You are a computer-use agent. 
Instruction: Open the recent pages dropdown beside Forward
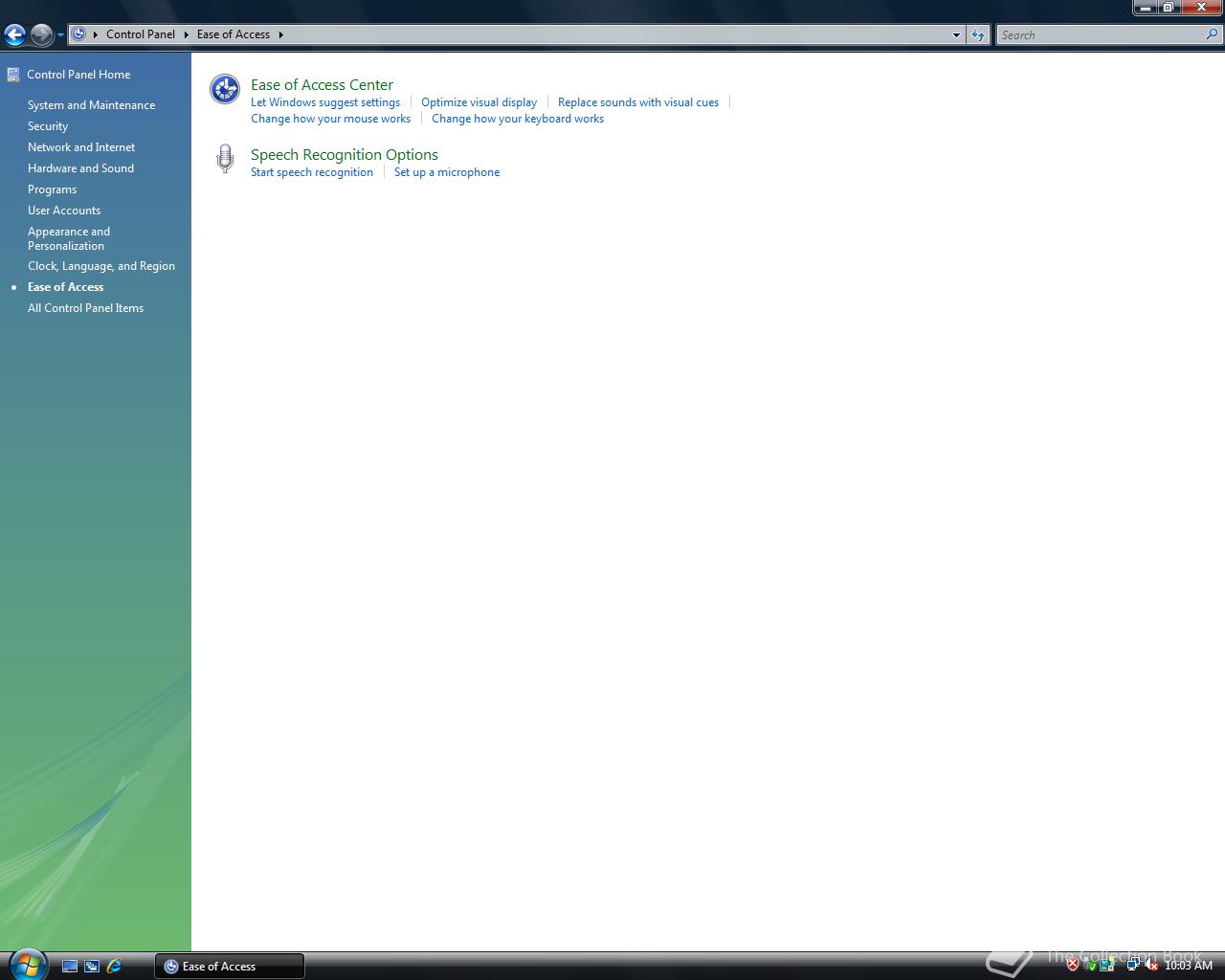60,35
